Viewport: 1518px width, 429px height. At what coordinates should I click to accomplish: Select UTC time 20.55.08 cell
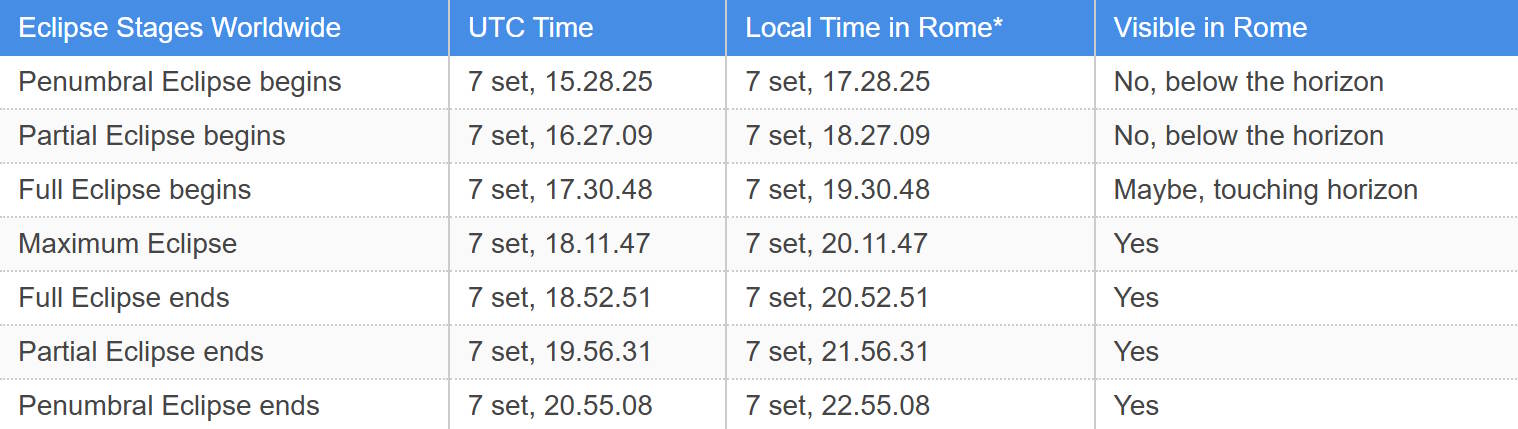point(560,406)
